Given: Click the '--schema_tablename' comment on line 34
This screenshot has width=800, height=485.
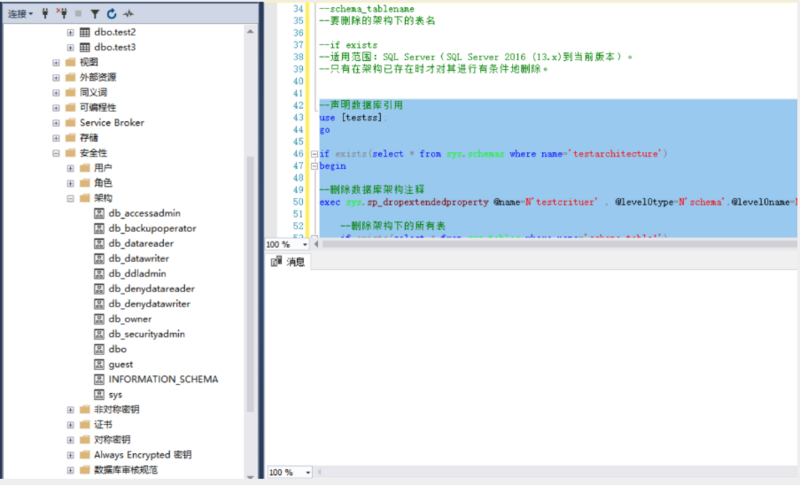Looking at the screenshot, I should coord(367,9).
